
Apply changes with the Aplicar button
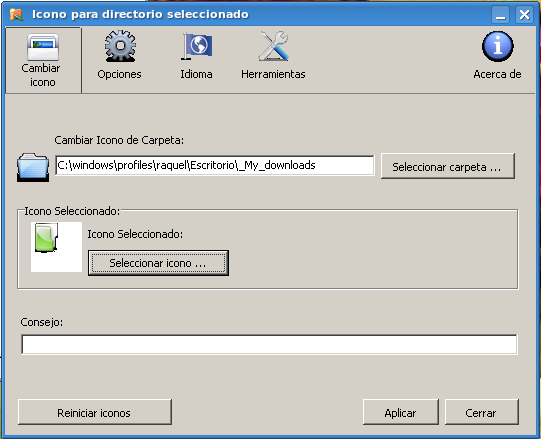[x=401, y=412]
